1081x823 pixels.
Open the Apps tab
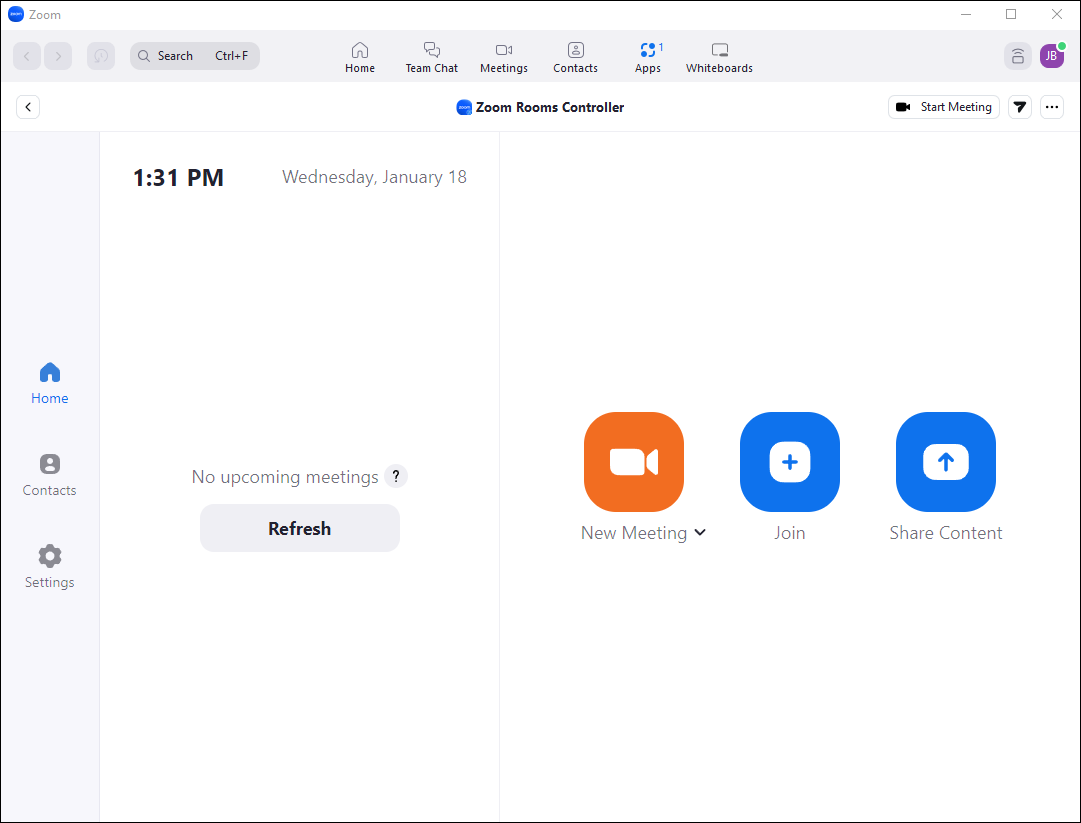coord(648,57)
